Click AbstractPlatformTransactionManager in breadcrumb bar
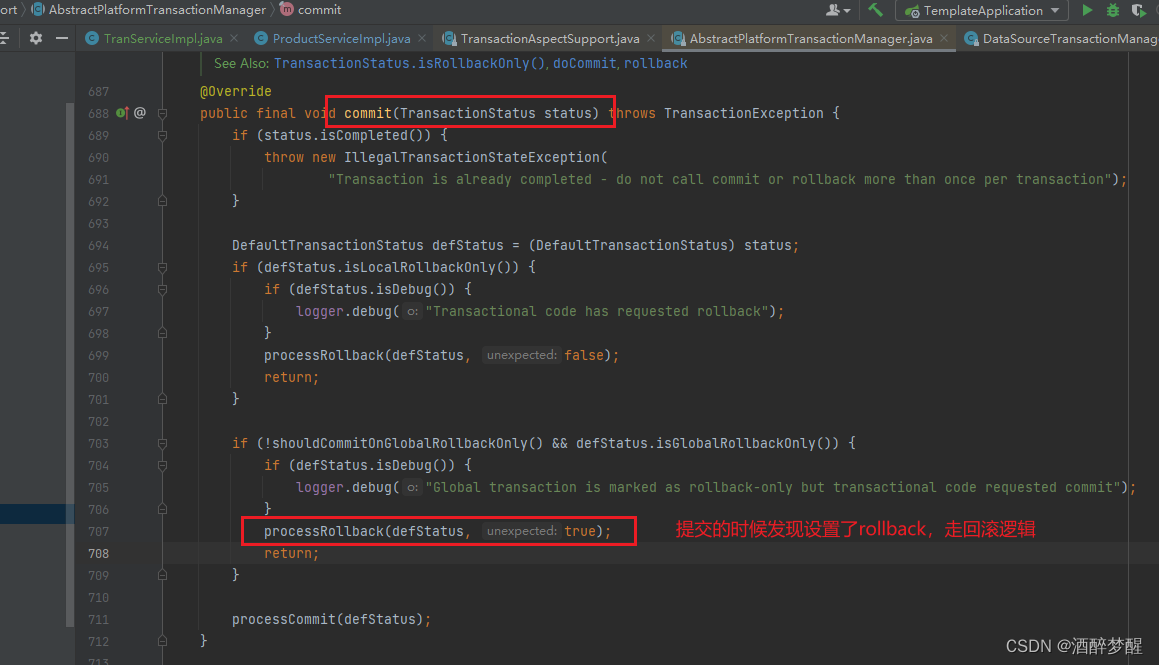The image size is (1159, 665). (x=157, y=10)
